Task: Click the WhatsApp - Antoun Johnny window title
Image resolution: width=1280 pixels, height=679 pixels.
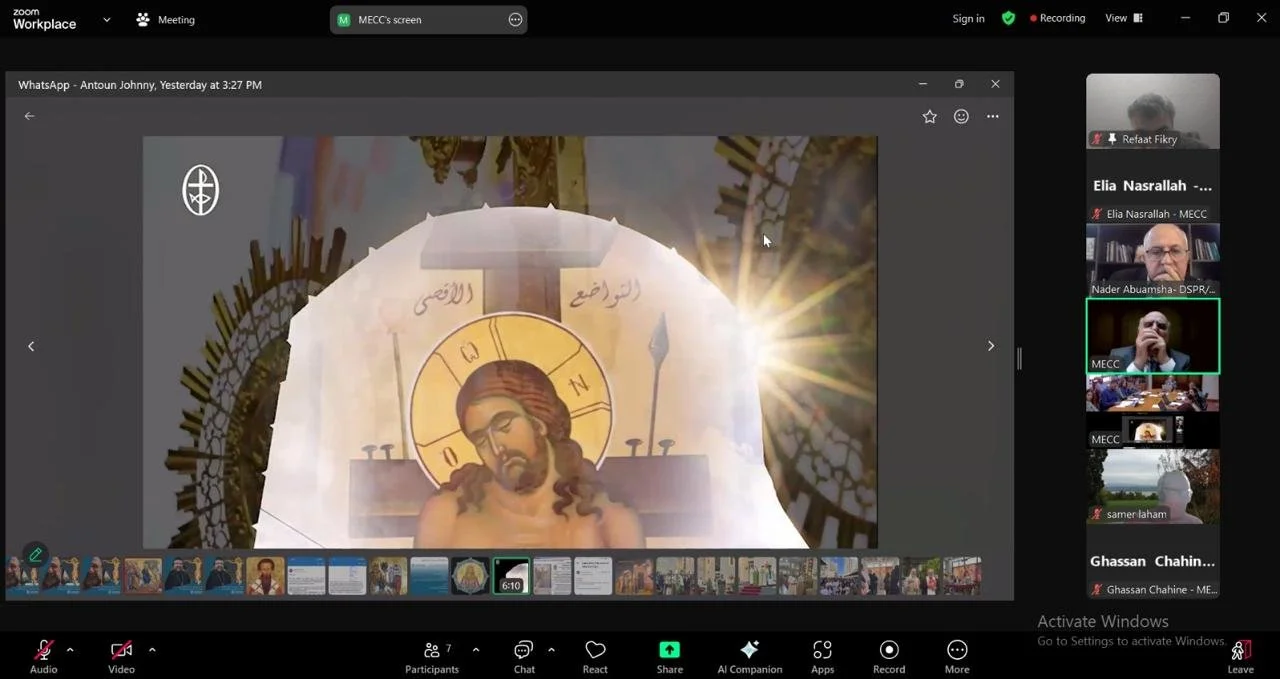Action: (140, 85)
